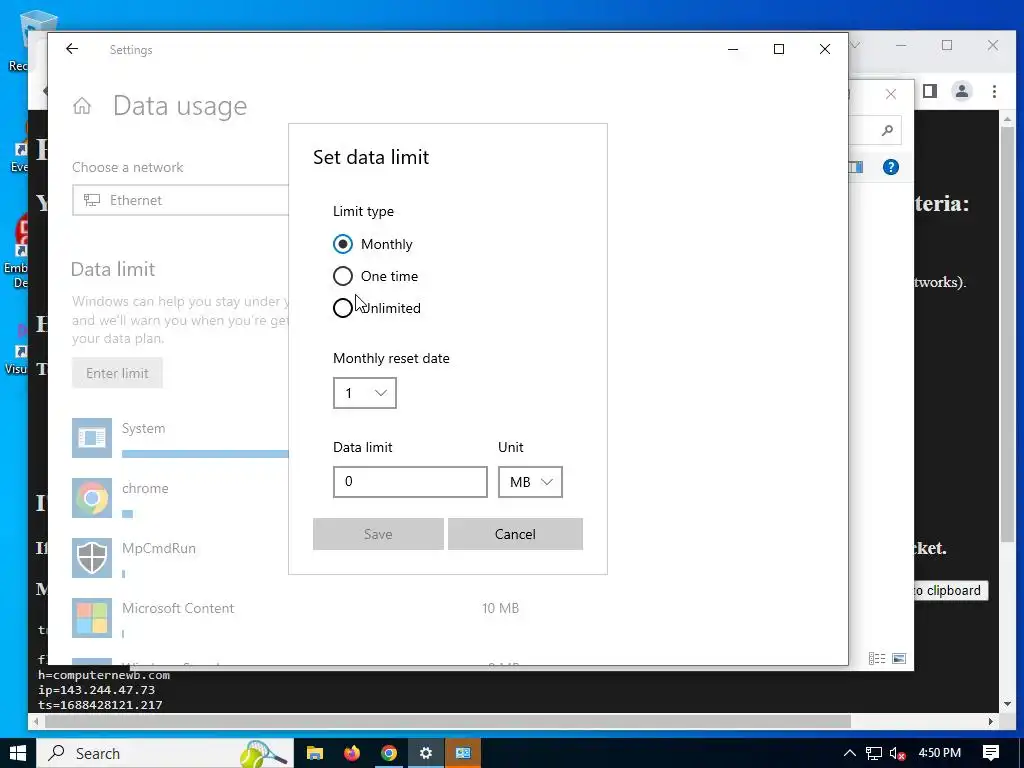
Task: Toggle Chrome side panel icon
Action: [930, 91]
